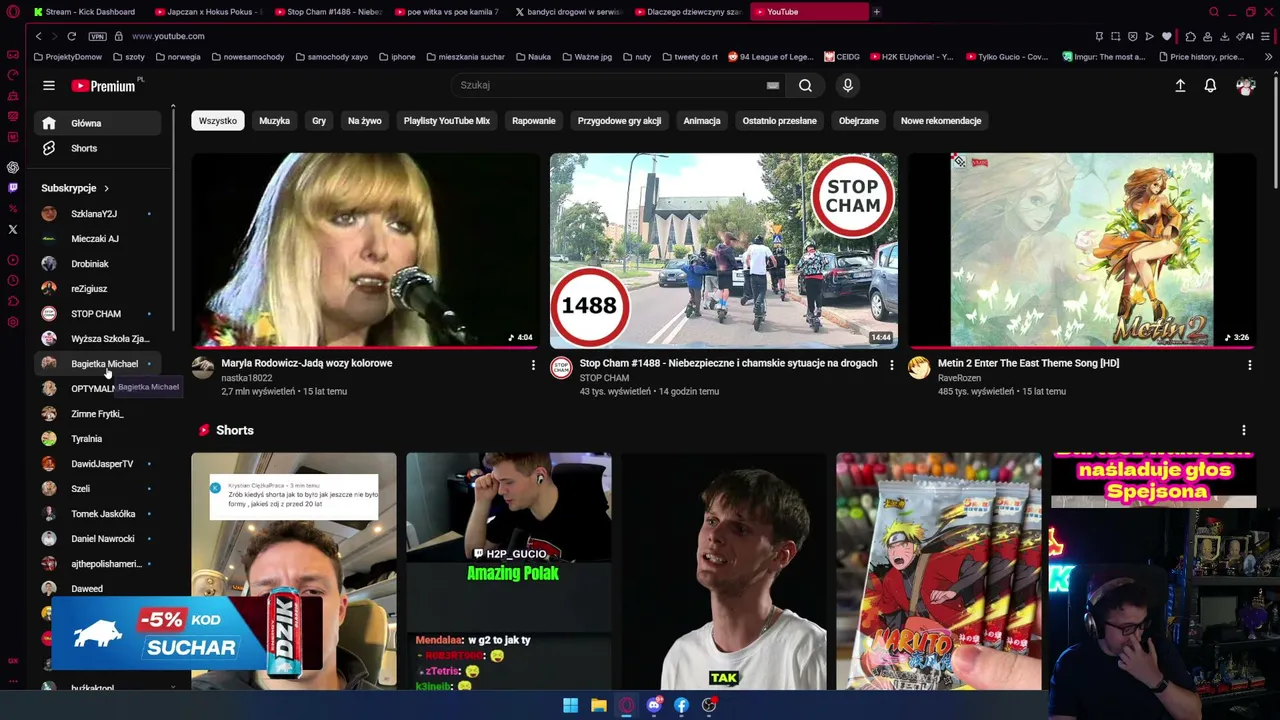Switch to the bandyci drogowi X tab
This screenshot has height=720, width=1280.
(x=568, y=12)
